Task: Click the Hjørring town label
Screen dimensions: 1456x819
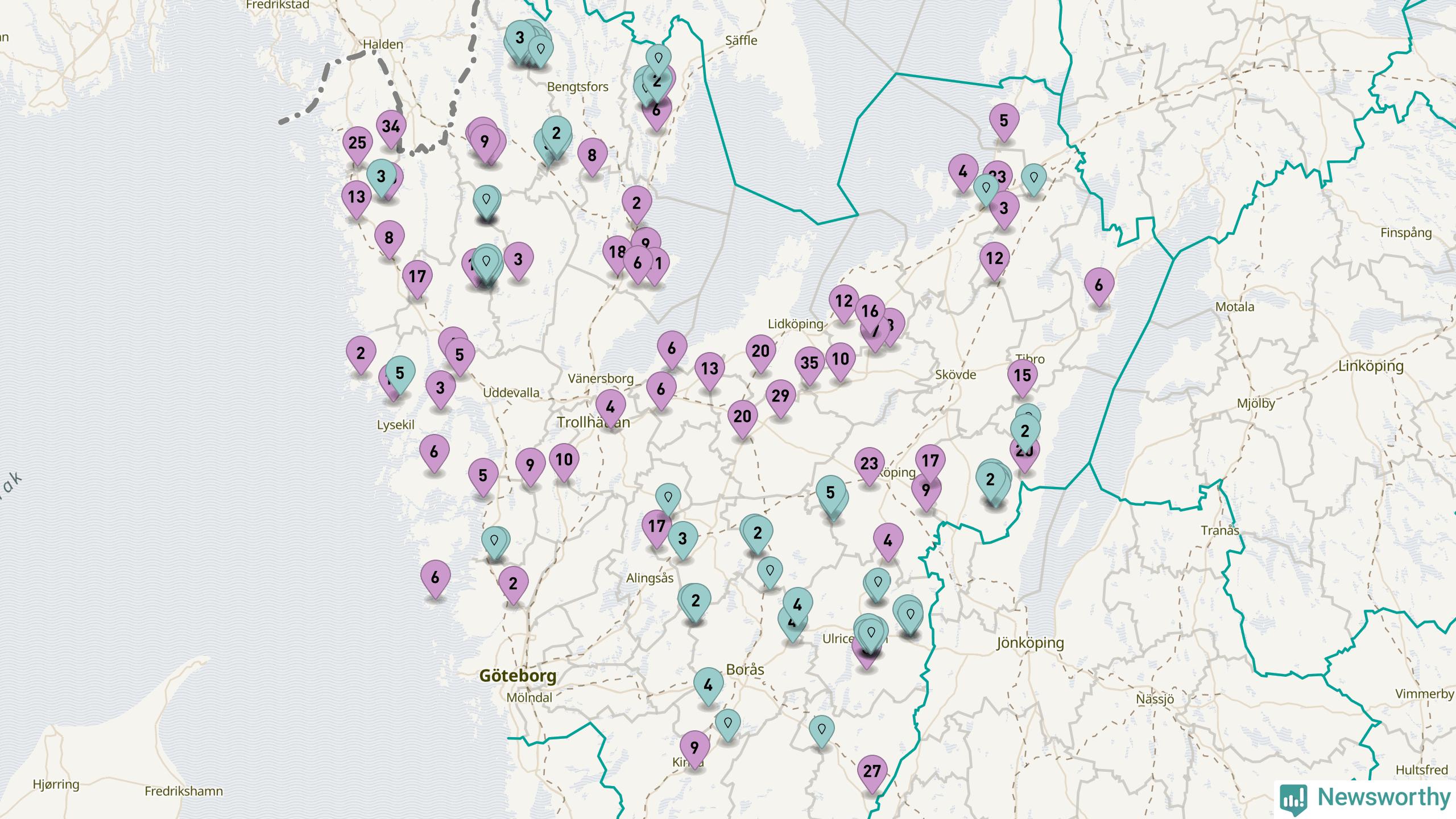Action: (x=56, y=785)
